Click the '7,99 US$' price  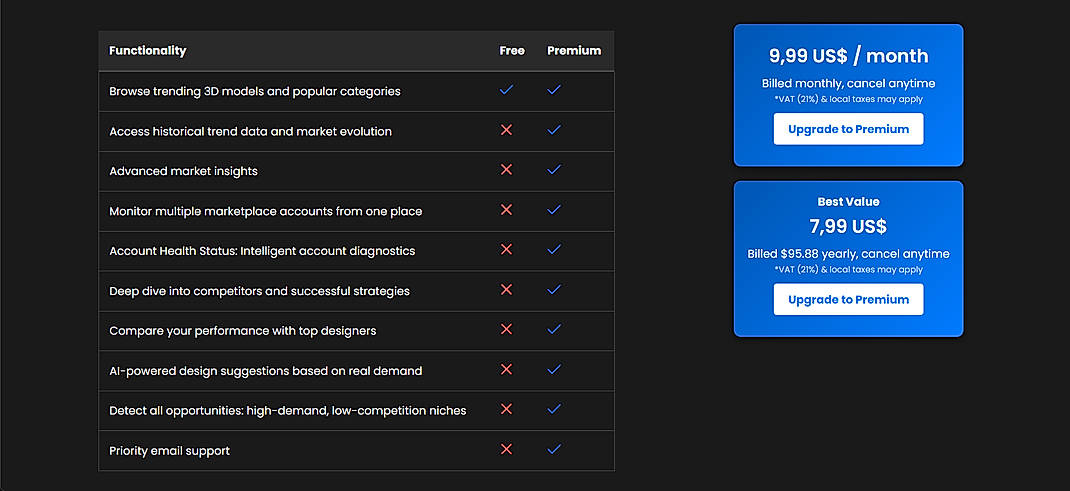pos(848,226)
